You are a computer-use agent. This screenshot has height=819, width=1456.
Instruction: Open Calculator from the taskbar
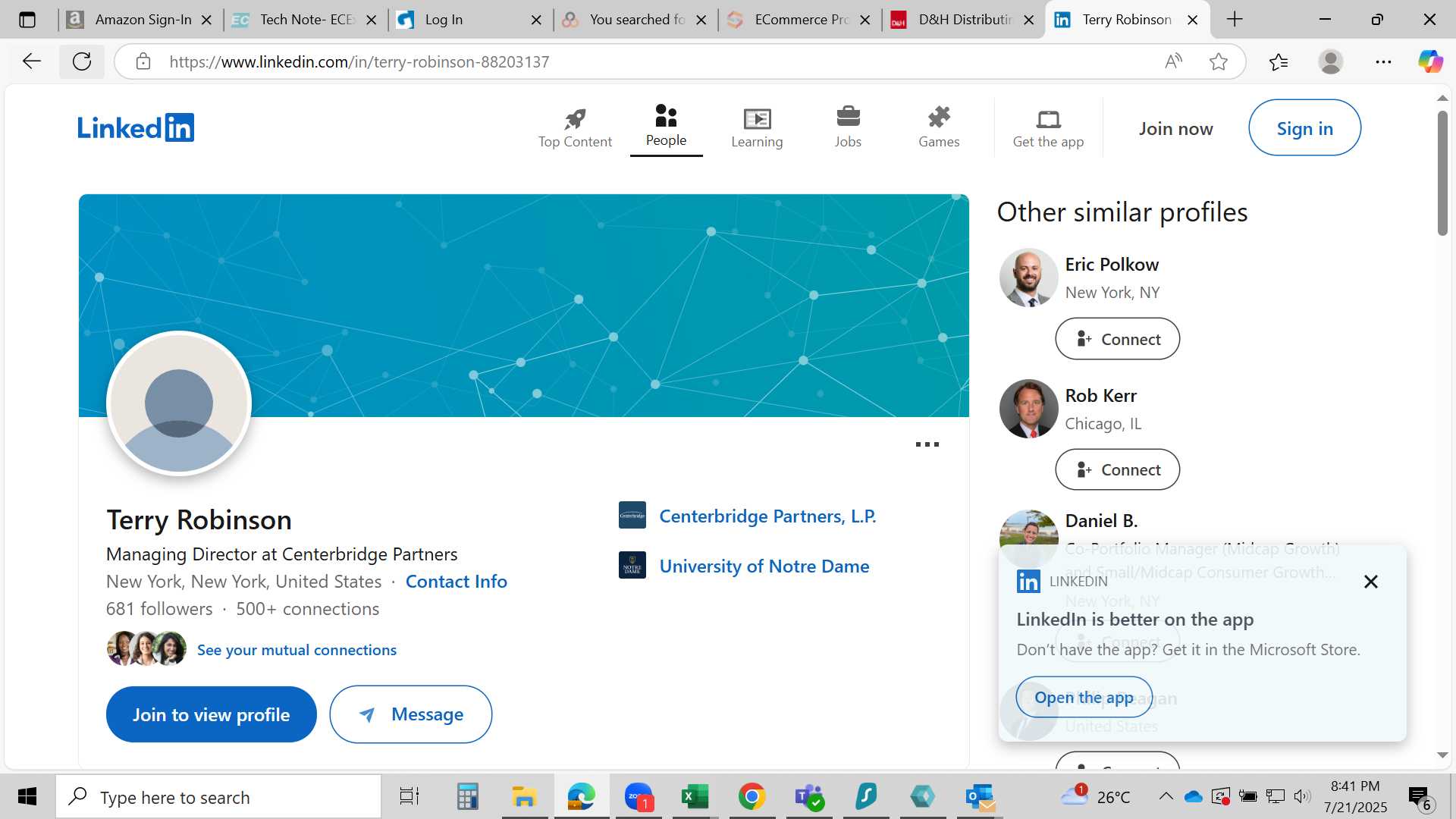coord(467,796)
